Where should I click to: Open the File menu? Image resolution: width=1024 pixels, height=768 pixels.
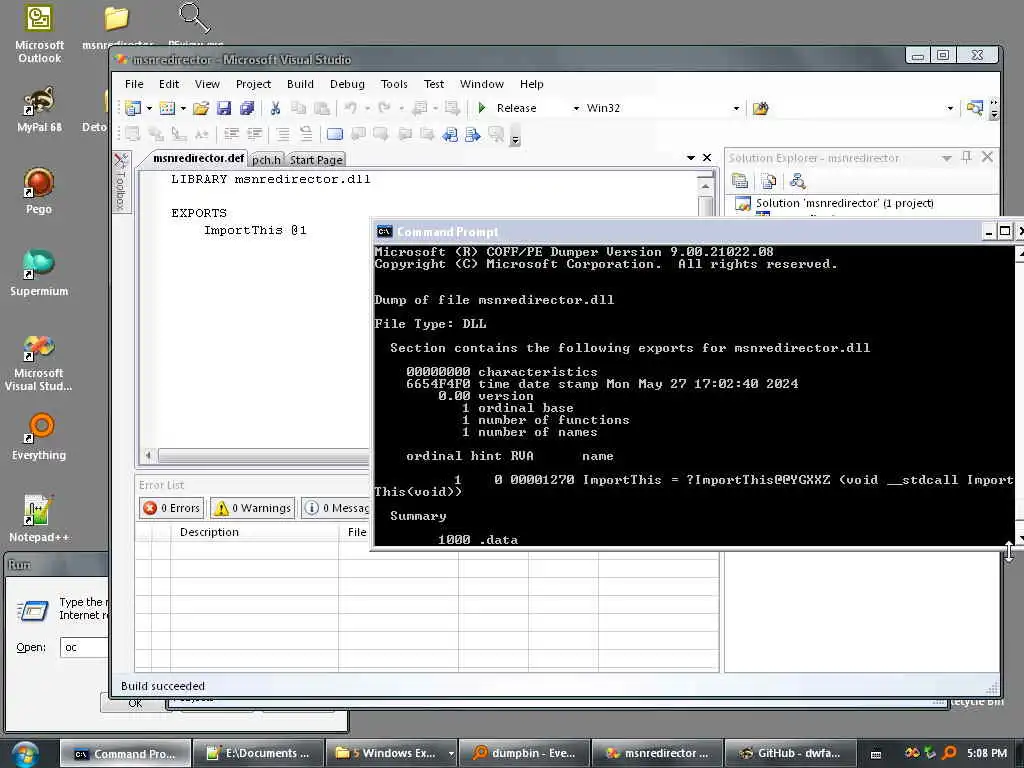click(134, 84)
